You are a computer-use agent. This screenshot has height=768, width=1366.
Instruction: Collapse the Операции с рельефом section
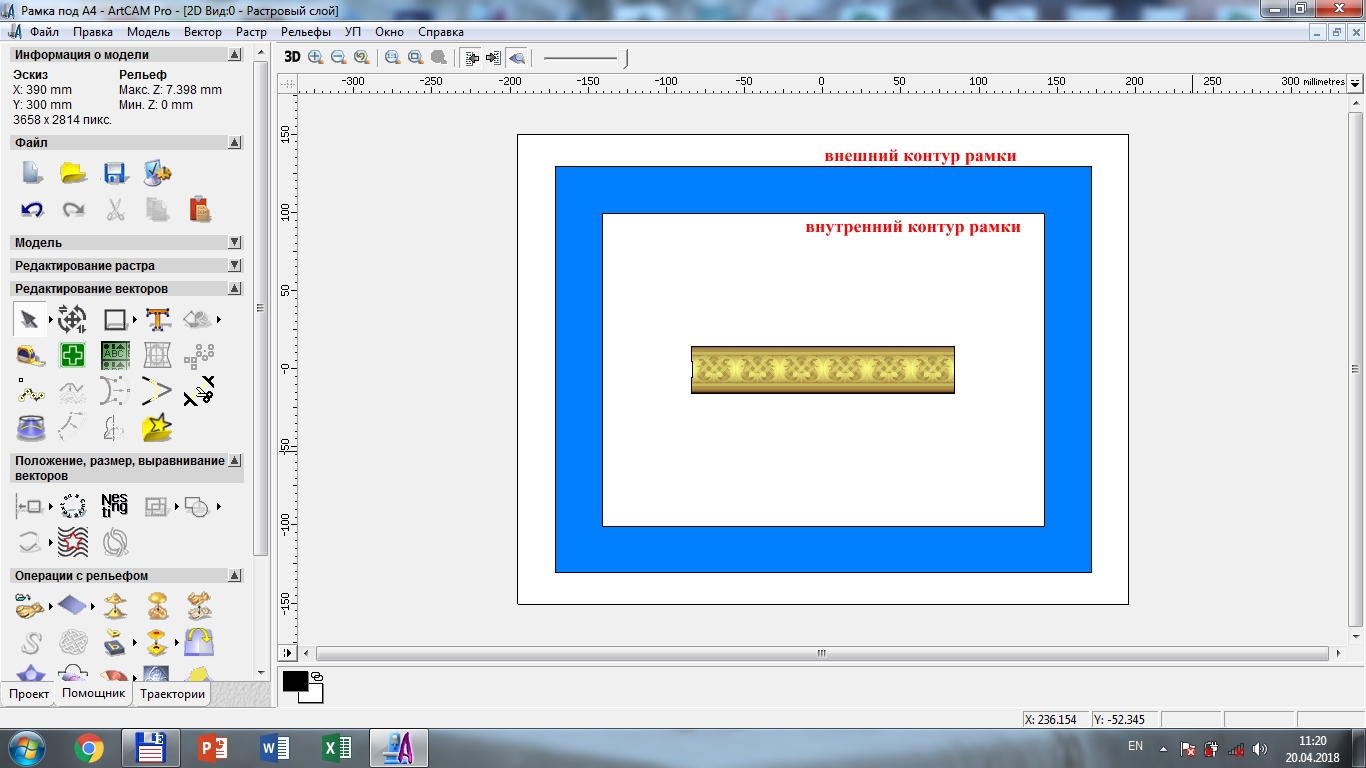pyautogui.click(x=235, y=576)
